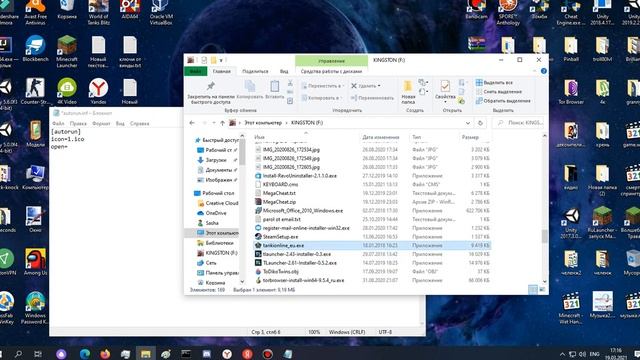Click Invert Selection option
The width and height of the screenshot is (640, 360).
[x=503, y=100]
